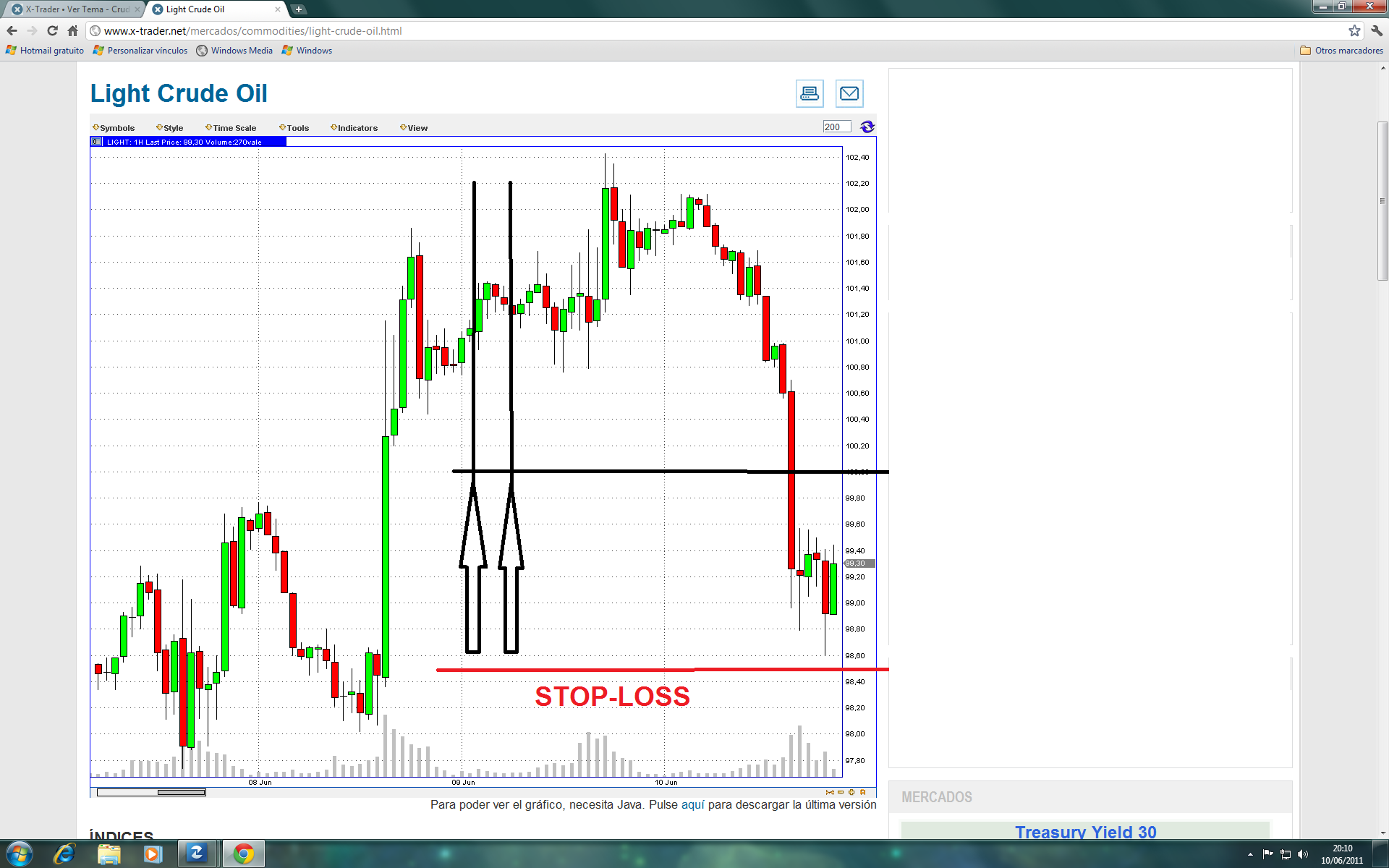Open the Tools chart menu

(295, 128)
